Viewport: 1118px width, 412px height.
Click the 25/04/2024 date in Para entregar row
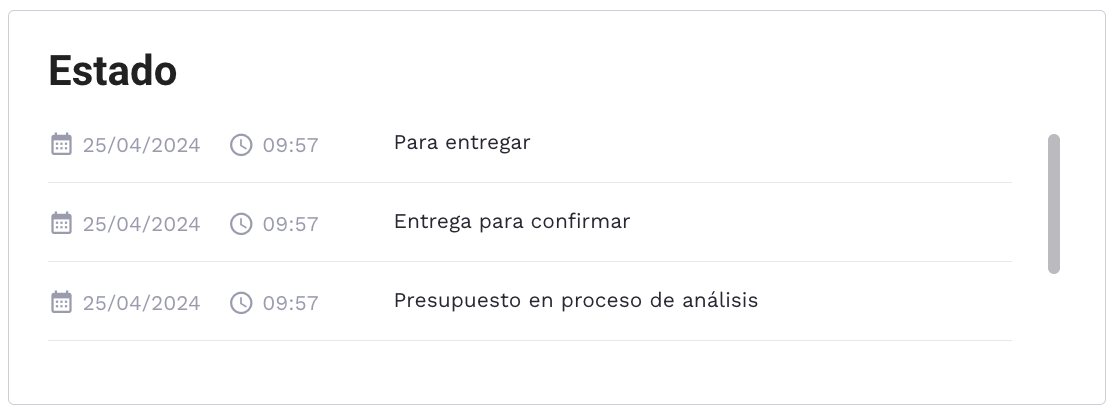pyautogui.click(x=141, y=145)
